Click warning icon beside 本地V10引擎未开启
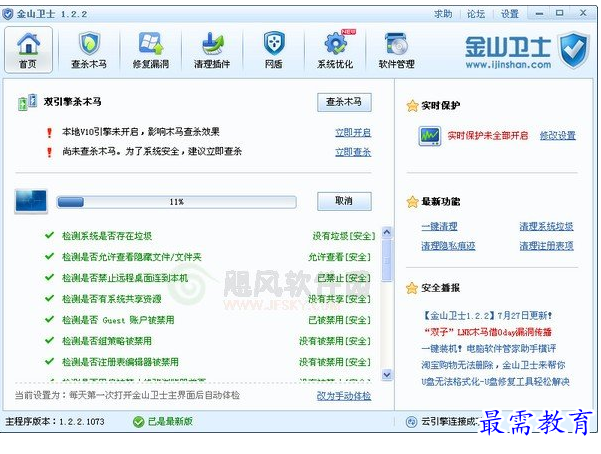Screen dimensions: 601x454 (49, 133)
